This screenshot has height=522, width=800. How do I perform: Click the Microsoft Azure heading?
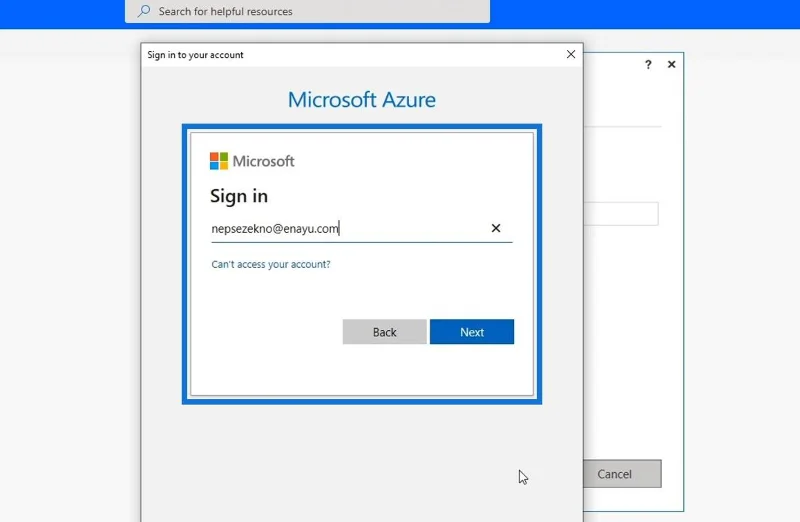(x=362, y=100)
